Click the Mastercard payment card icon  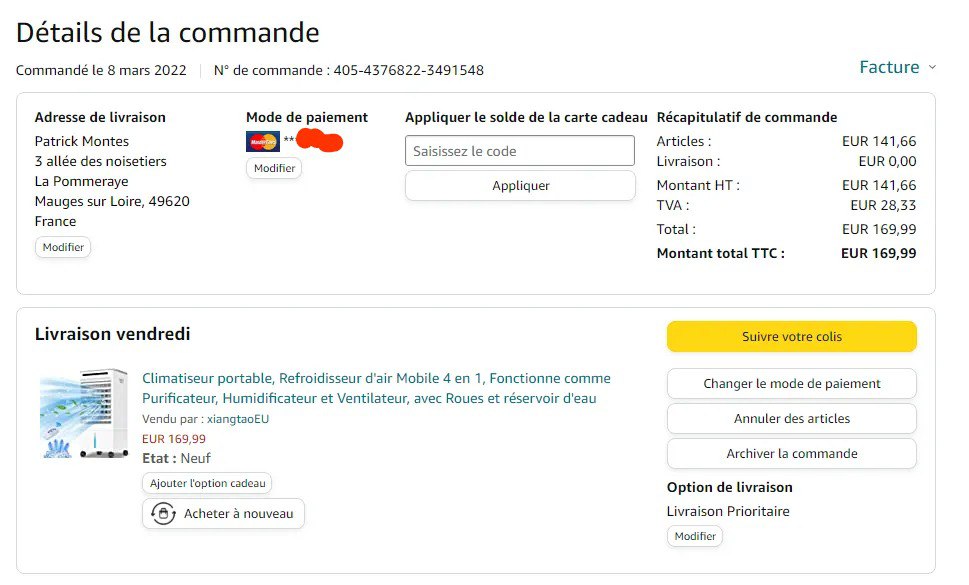(x=262, y=141)
